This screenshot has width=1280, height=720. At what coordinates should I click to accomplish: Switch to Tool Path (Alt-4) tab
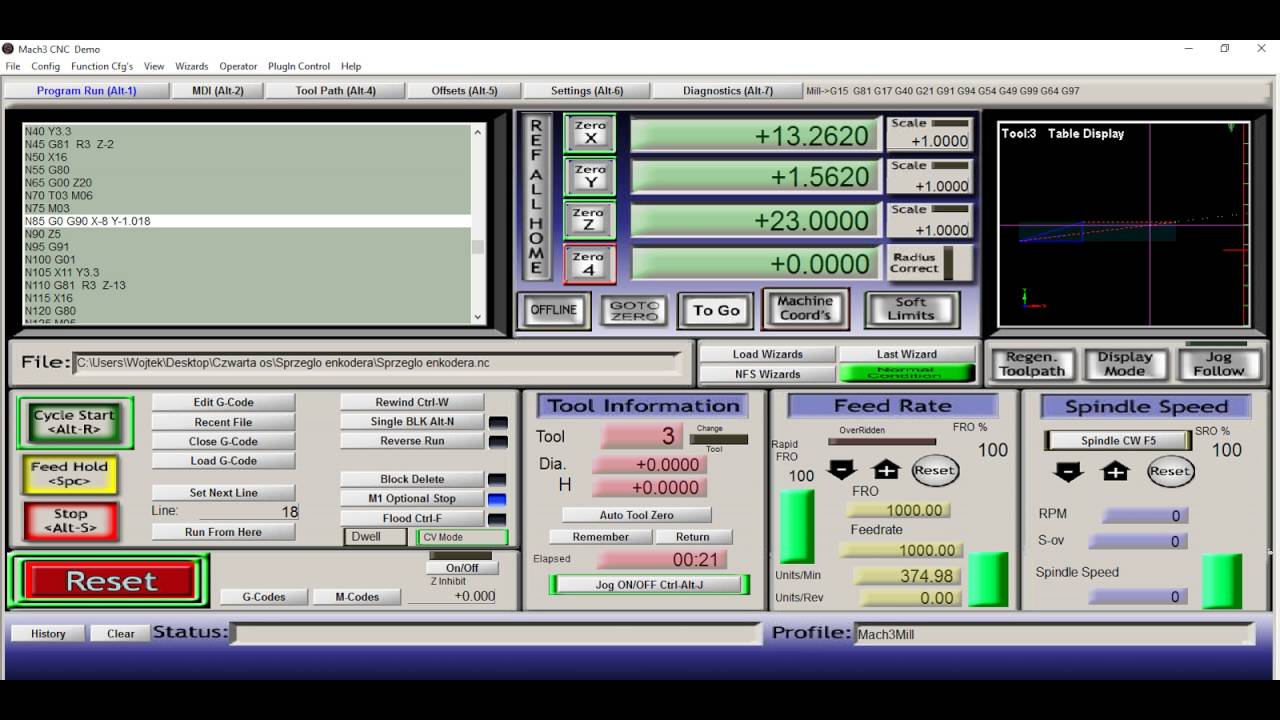tap(336, 91)
